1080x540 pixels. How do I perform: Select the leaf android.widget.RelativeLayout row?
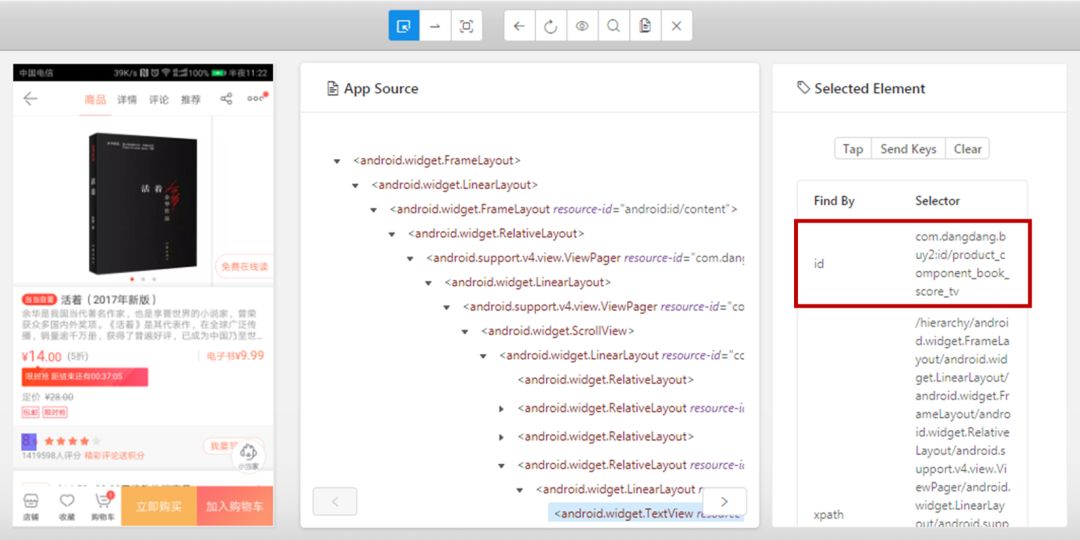point(605,380)
